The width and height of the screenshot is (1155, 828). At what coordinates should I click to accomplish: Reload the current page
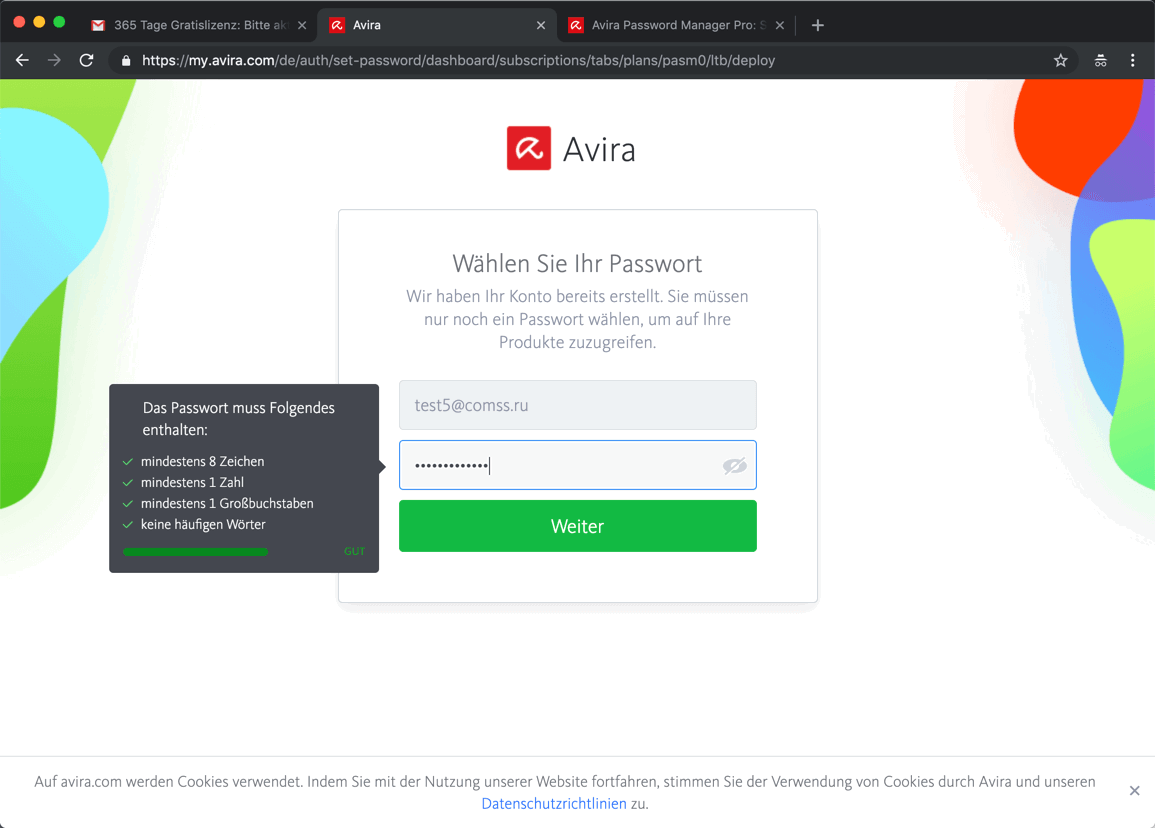[86, 60]
